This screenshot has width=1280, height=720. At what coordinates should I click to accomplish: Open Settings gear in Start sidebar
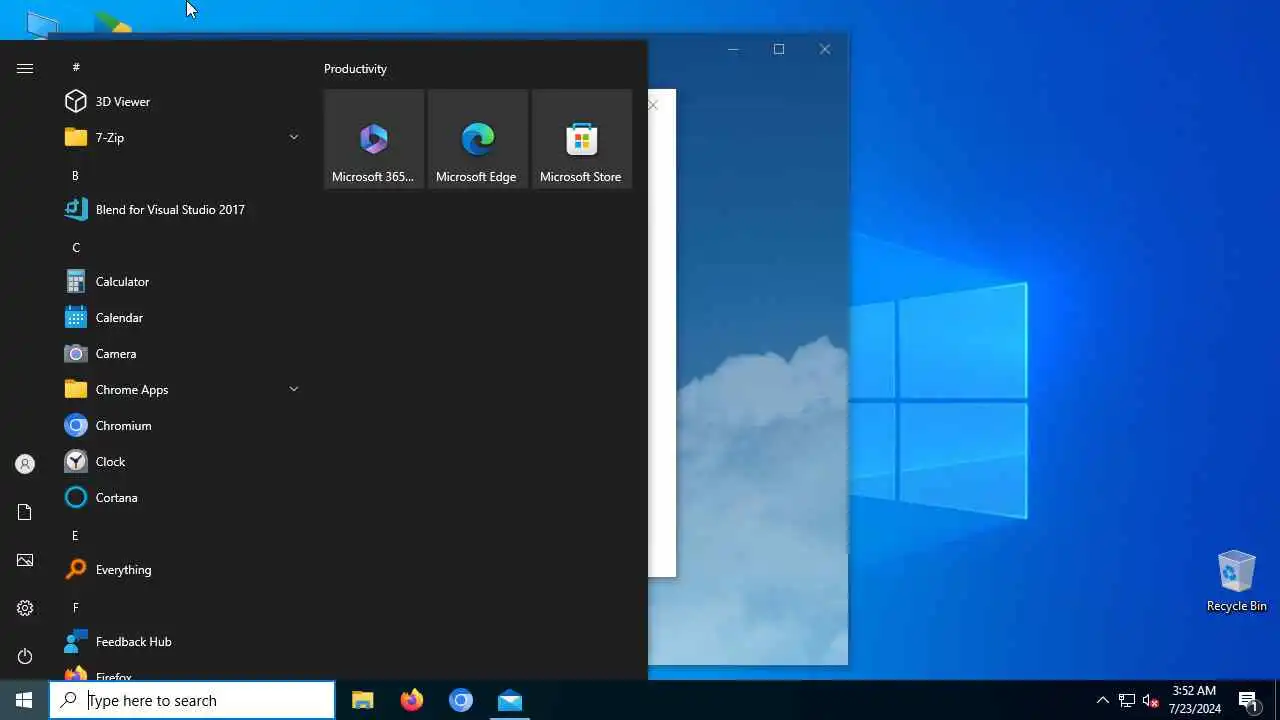[25, 608]
